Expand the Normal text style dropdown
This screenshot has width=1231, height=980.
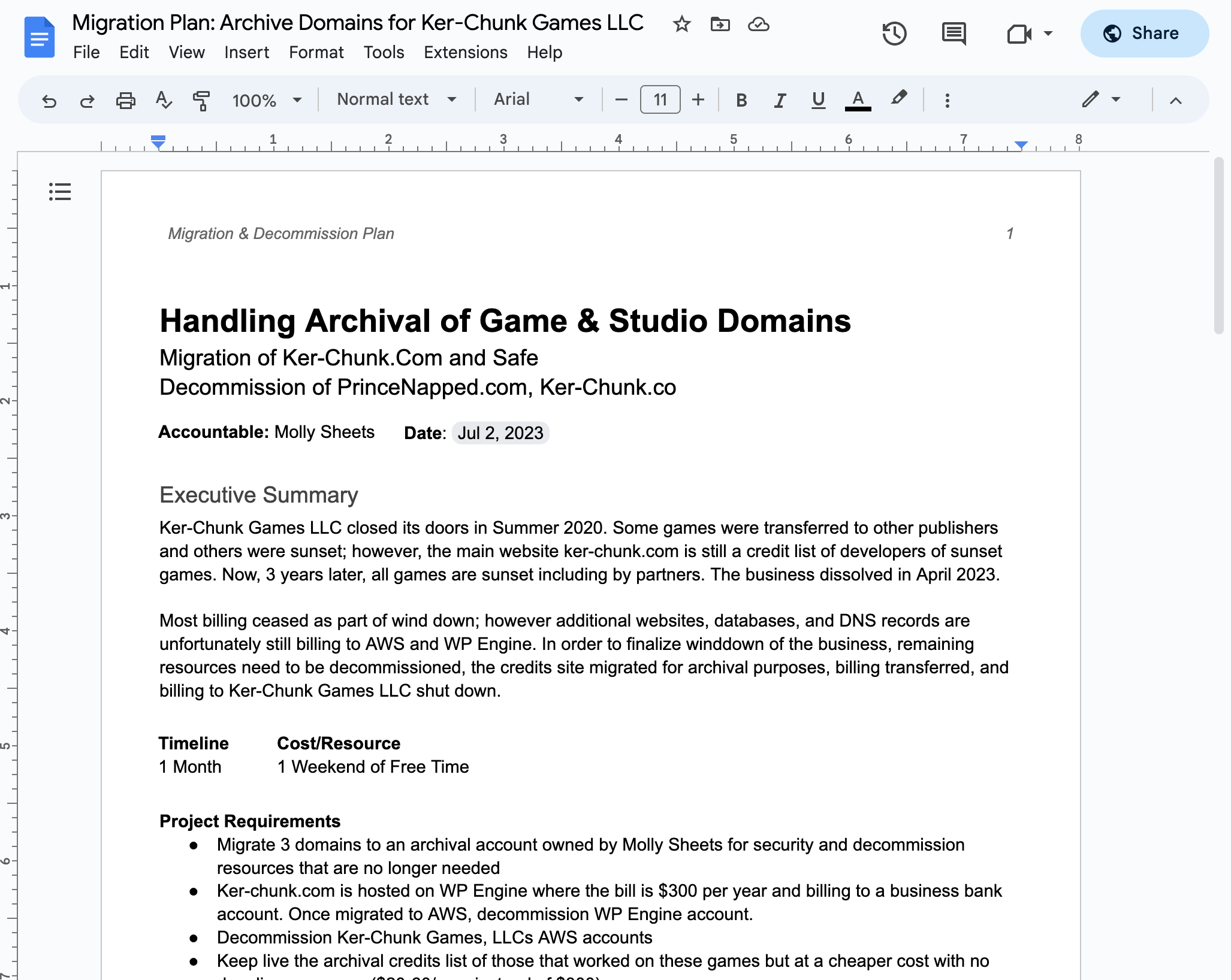click(396, 99)
